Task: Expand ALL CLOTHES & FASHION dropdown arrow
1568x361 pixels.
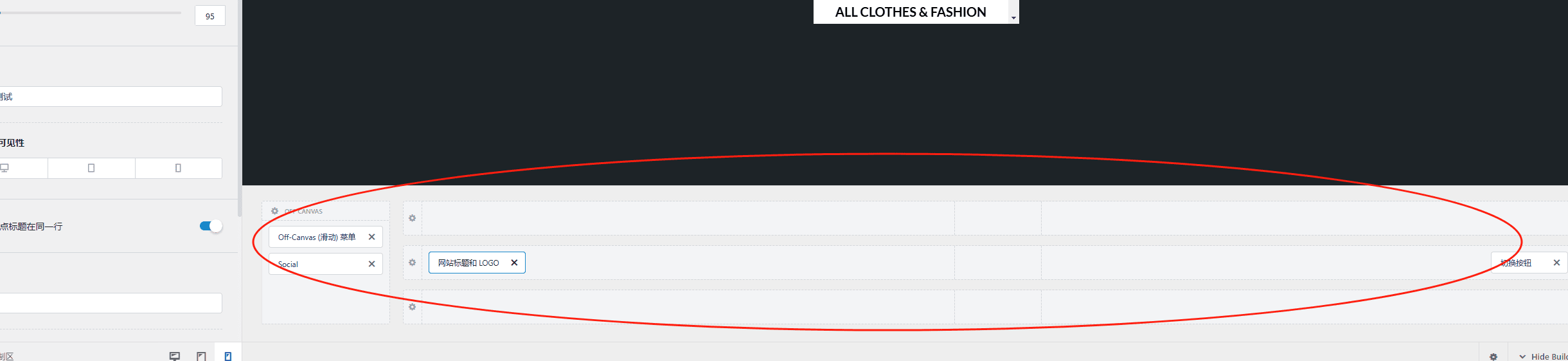Action: point(1013,18)
